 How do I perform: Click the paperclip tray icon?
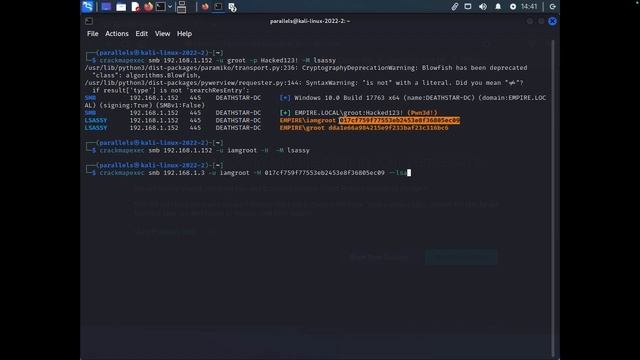click(x=454, y=7)
